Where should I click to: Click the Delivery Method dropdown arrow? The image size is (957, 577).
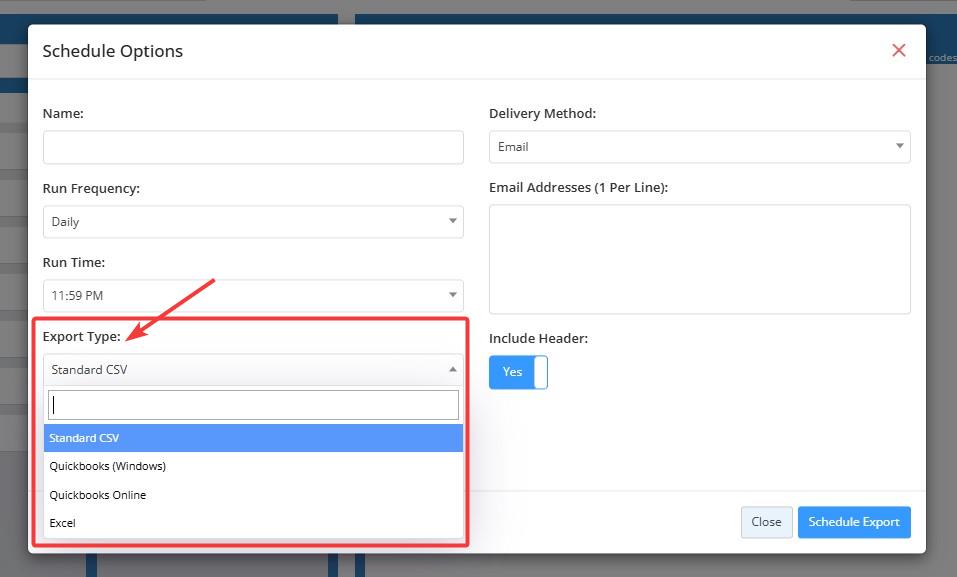pos(899,147)
